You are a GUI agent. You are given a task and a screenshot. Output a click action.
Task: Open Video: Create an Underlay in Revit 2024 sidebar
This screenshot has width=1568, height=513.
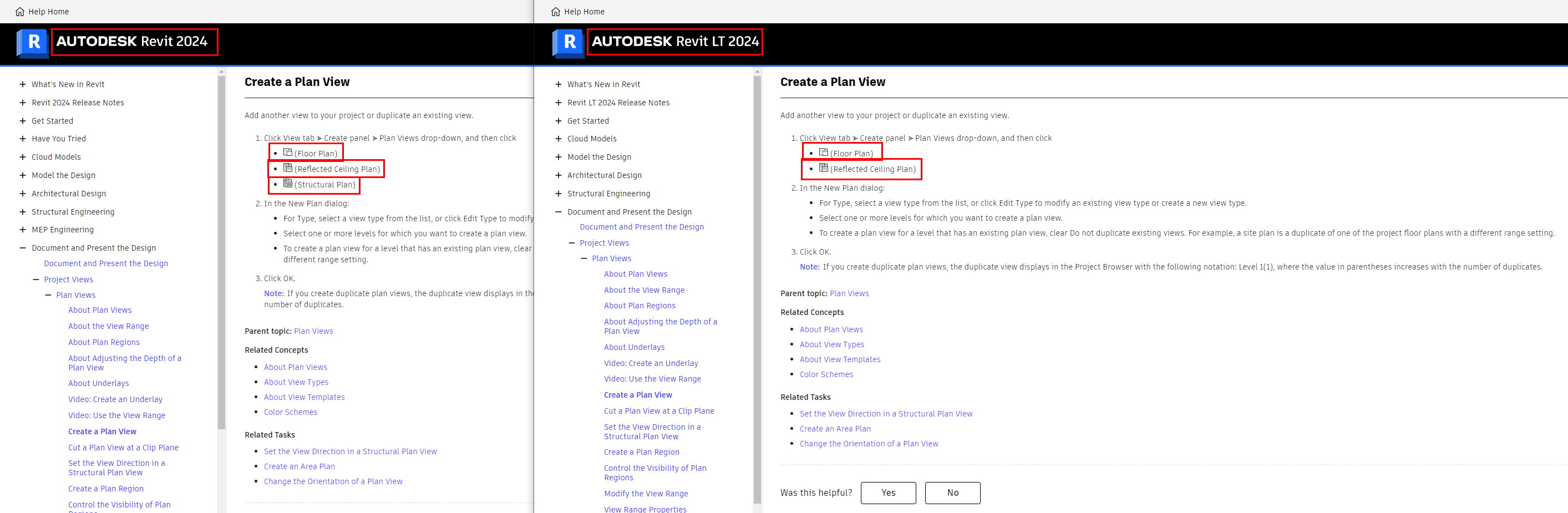[x=115, y=399]
